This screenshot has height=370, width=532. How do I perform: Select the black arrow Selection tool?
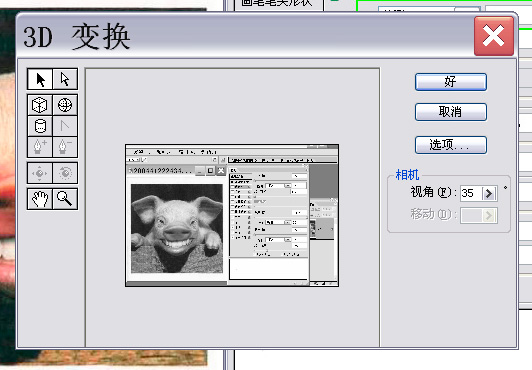[x=40, y=79]
